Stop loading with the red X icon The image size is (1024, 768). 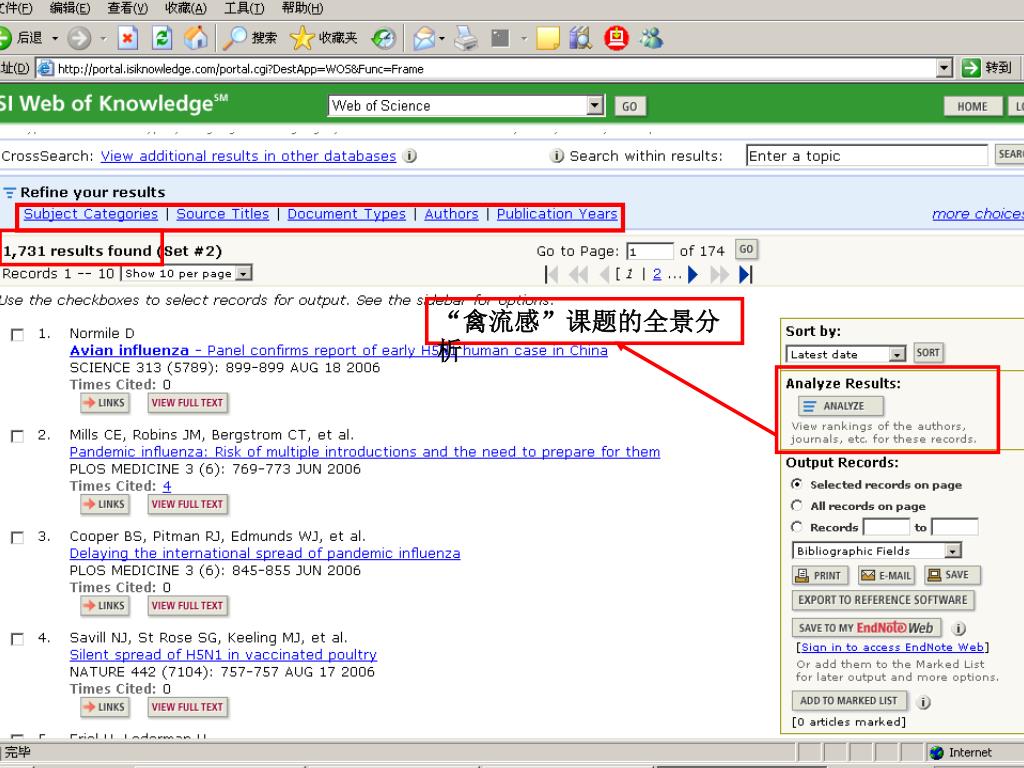tap(128, 38)
